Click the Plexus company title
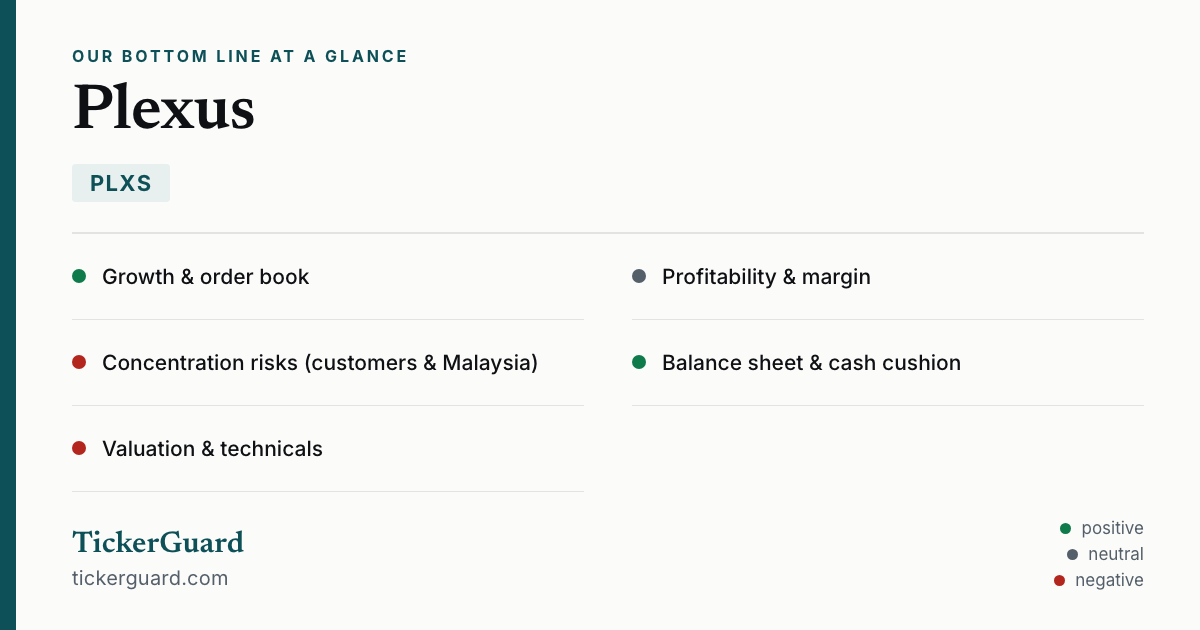The image size is (1200, 630). pyautogui.click(x=164, y=107)
